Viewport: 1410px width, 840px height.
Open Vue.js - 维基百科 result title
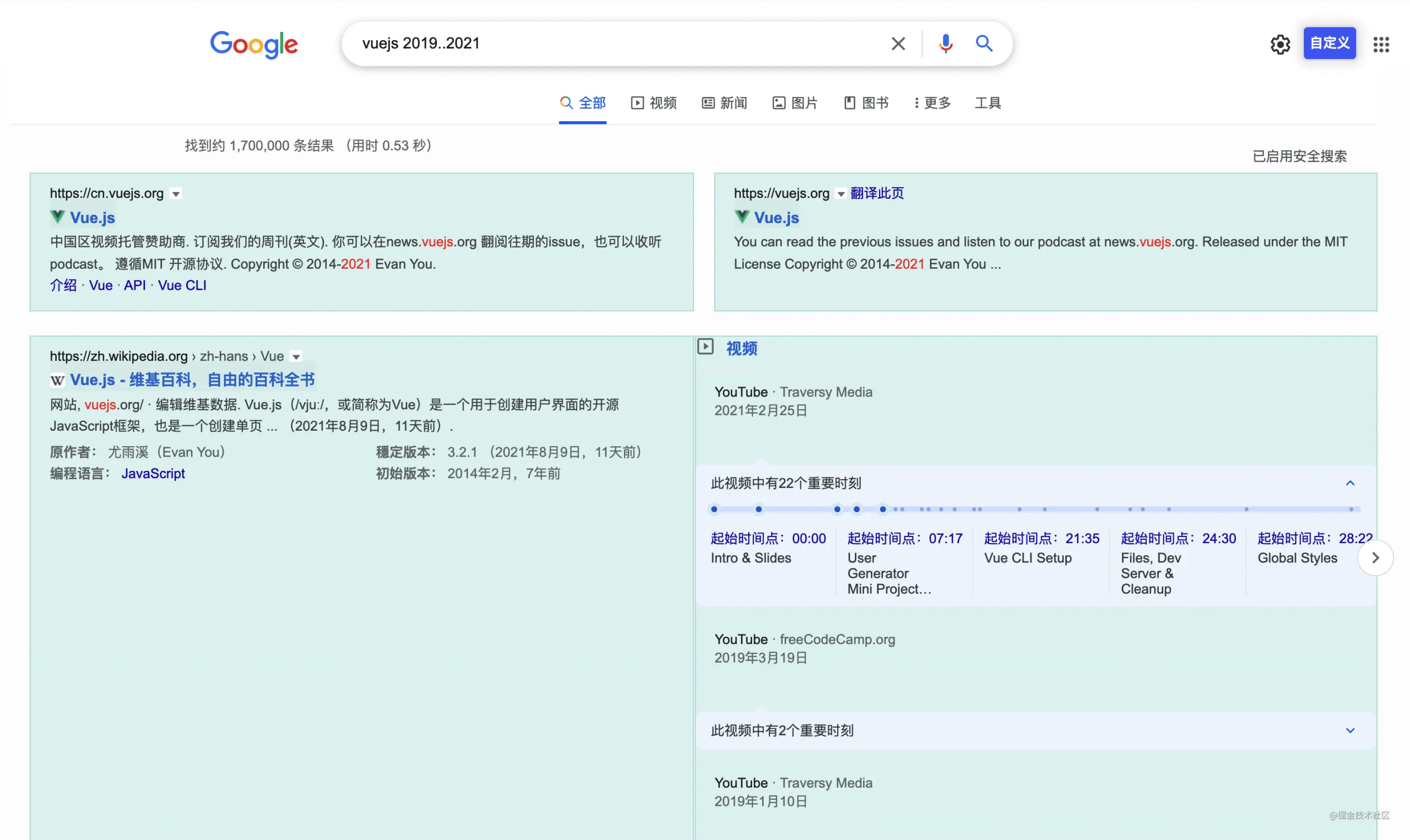coord(192,380)
